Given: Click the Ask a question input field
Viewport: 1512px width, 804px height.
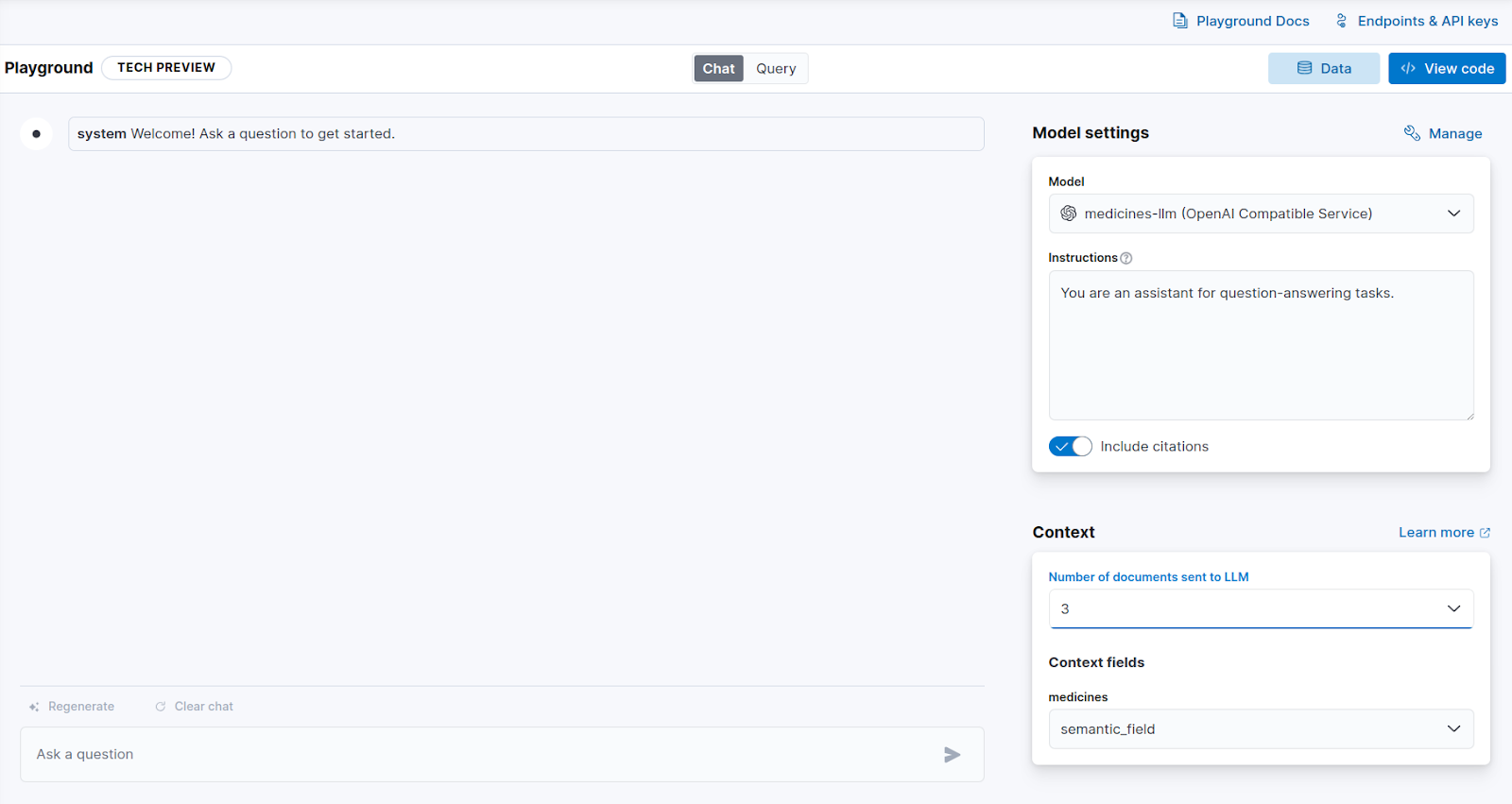Looking at the screenshot, I should coord(482,754).
